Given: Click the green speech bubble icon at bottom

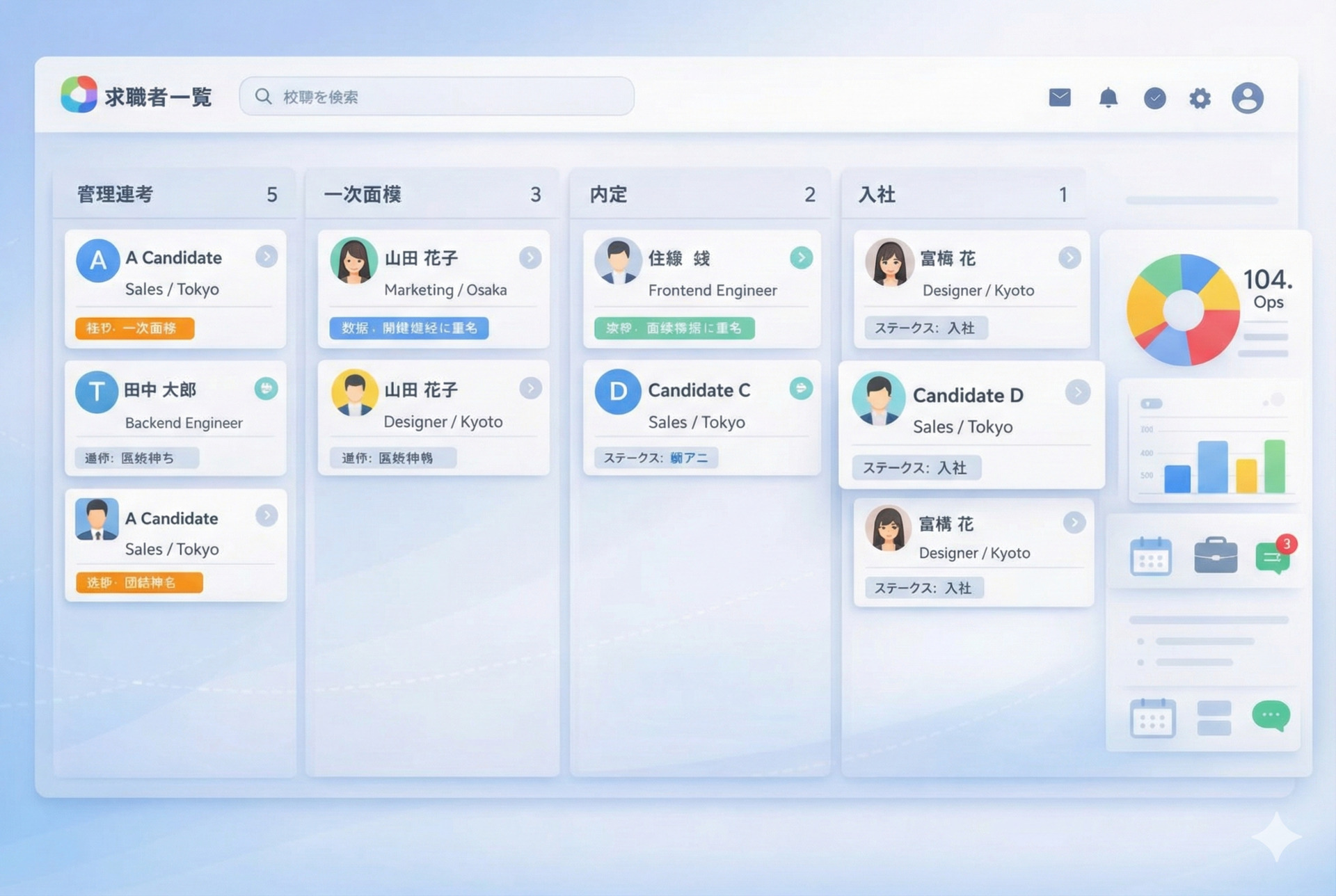Looking at the screenshot, I should tap(1271, 716).
